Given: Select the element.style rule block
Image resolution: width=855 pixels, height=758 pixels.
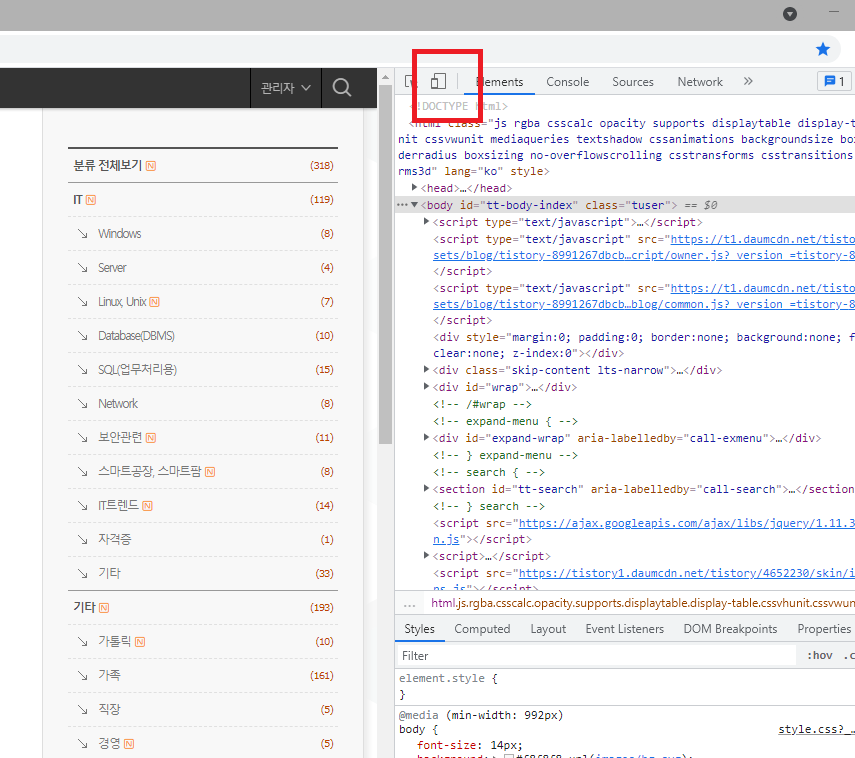Looking at the screenshot, I should pos(625,686).
